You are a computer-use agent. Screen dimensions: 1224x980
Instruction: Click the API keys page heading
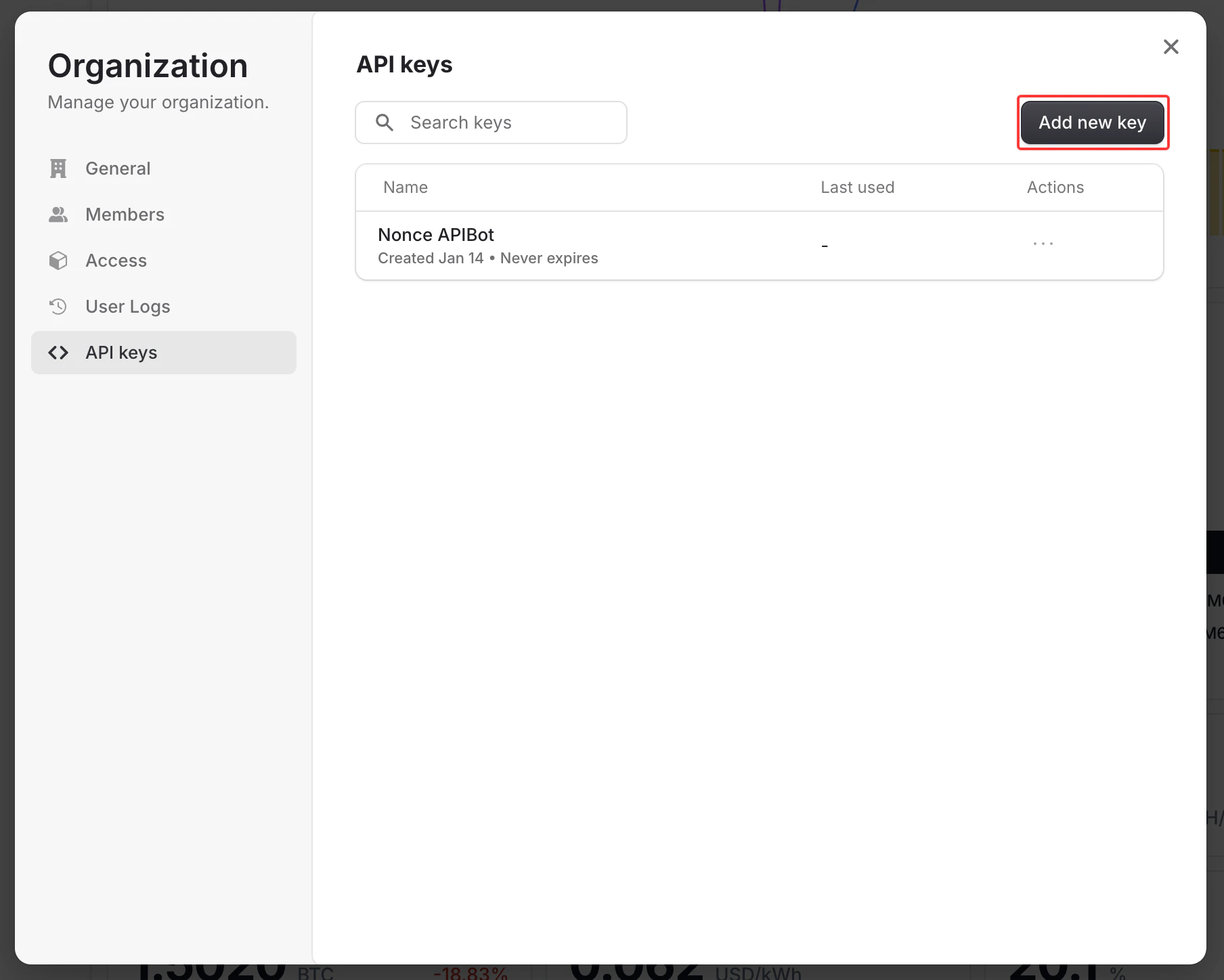pyautogui.click(x=404, y=65)
